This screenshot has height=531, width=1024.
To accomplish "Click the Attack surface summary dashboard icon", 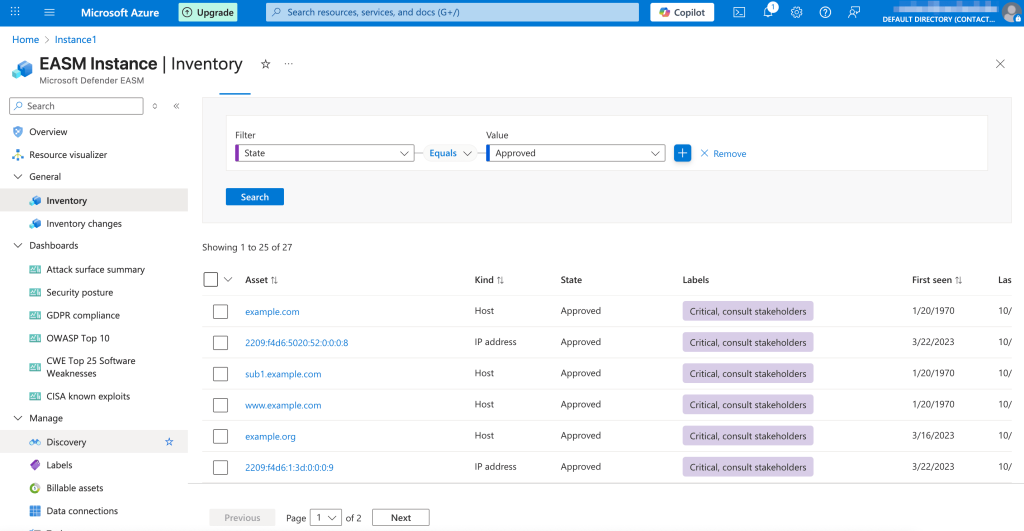I will click(35, 269).
